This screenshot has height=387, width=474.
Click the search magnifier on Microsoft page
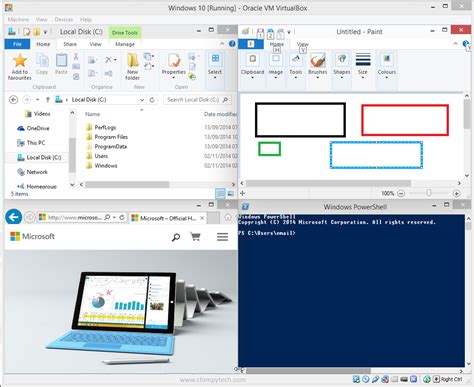(176, 237)
